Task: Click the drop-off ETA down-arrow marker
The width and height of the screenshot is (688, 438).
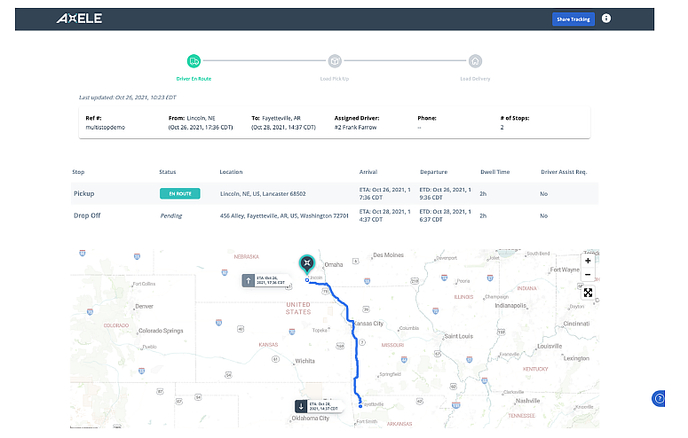Action: click(301, 406)
